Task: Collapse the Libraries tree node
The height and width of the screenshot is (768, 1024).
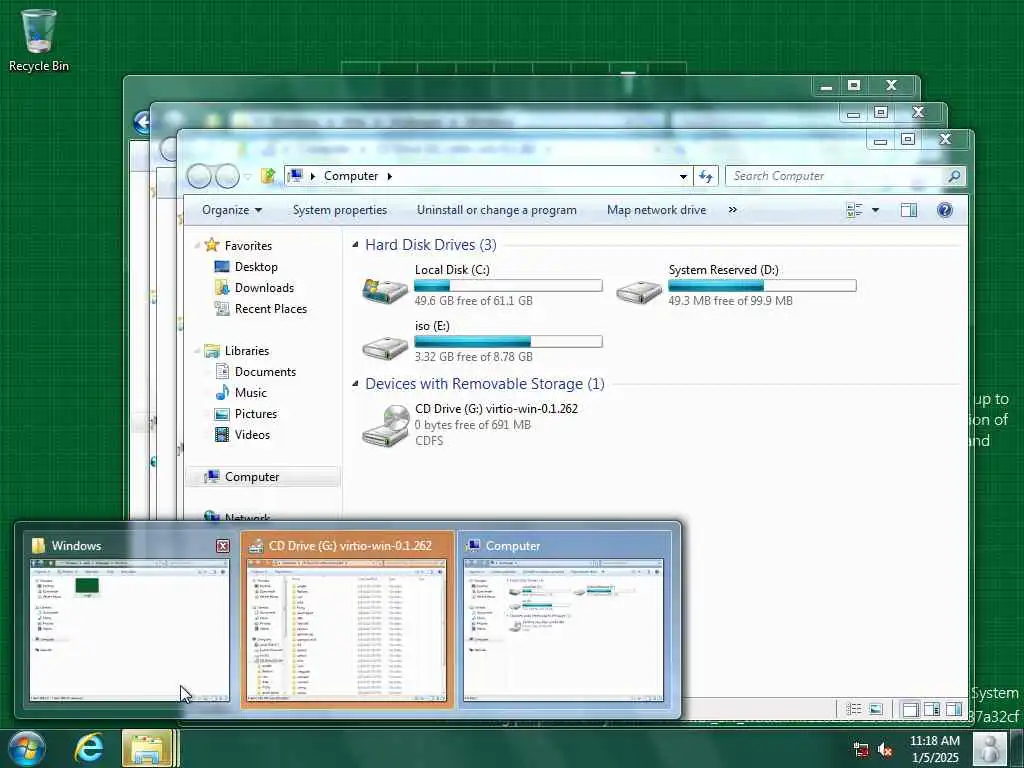Action: click(197, 351)
